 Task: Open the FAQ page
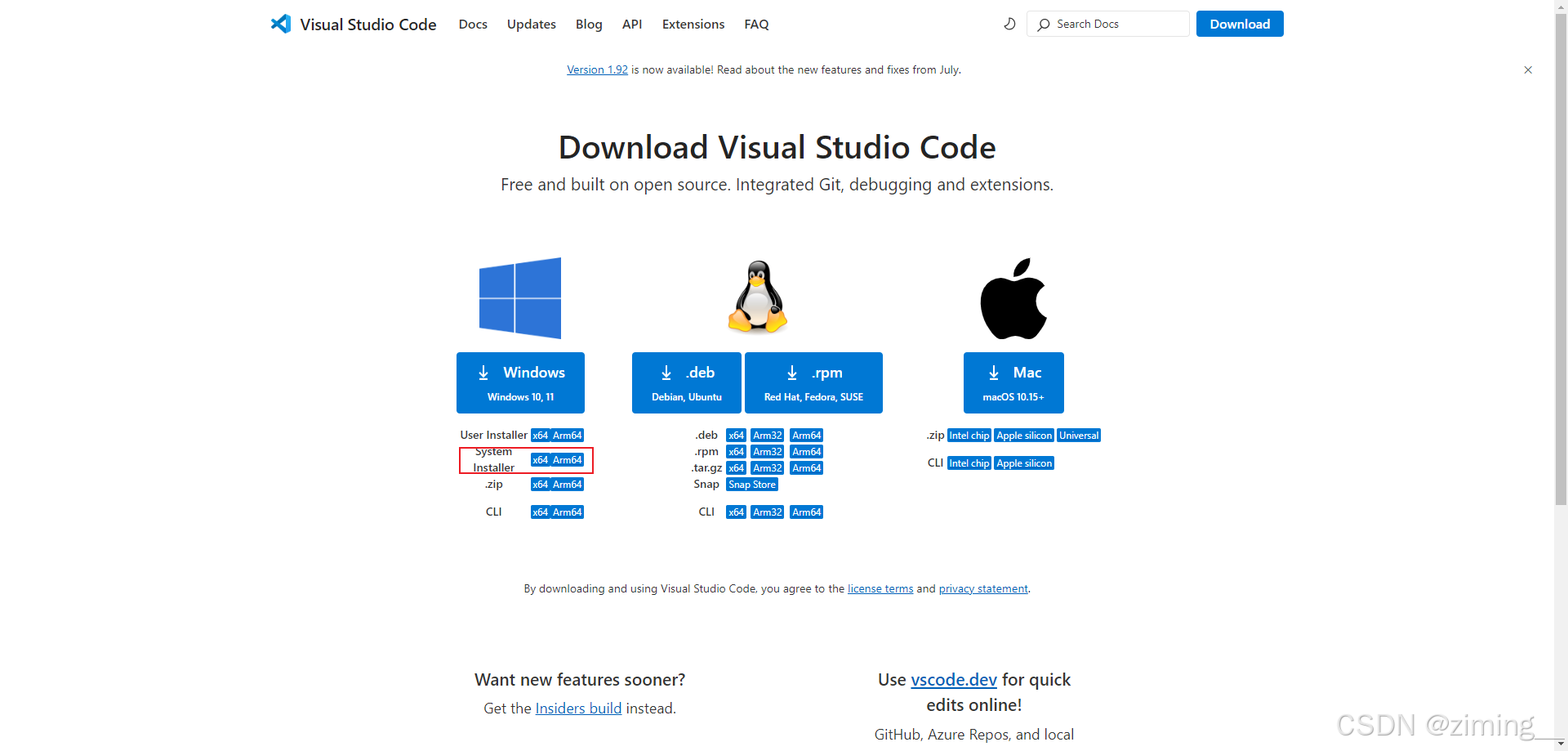[756, 24]
